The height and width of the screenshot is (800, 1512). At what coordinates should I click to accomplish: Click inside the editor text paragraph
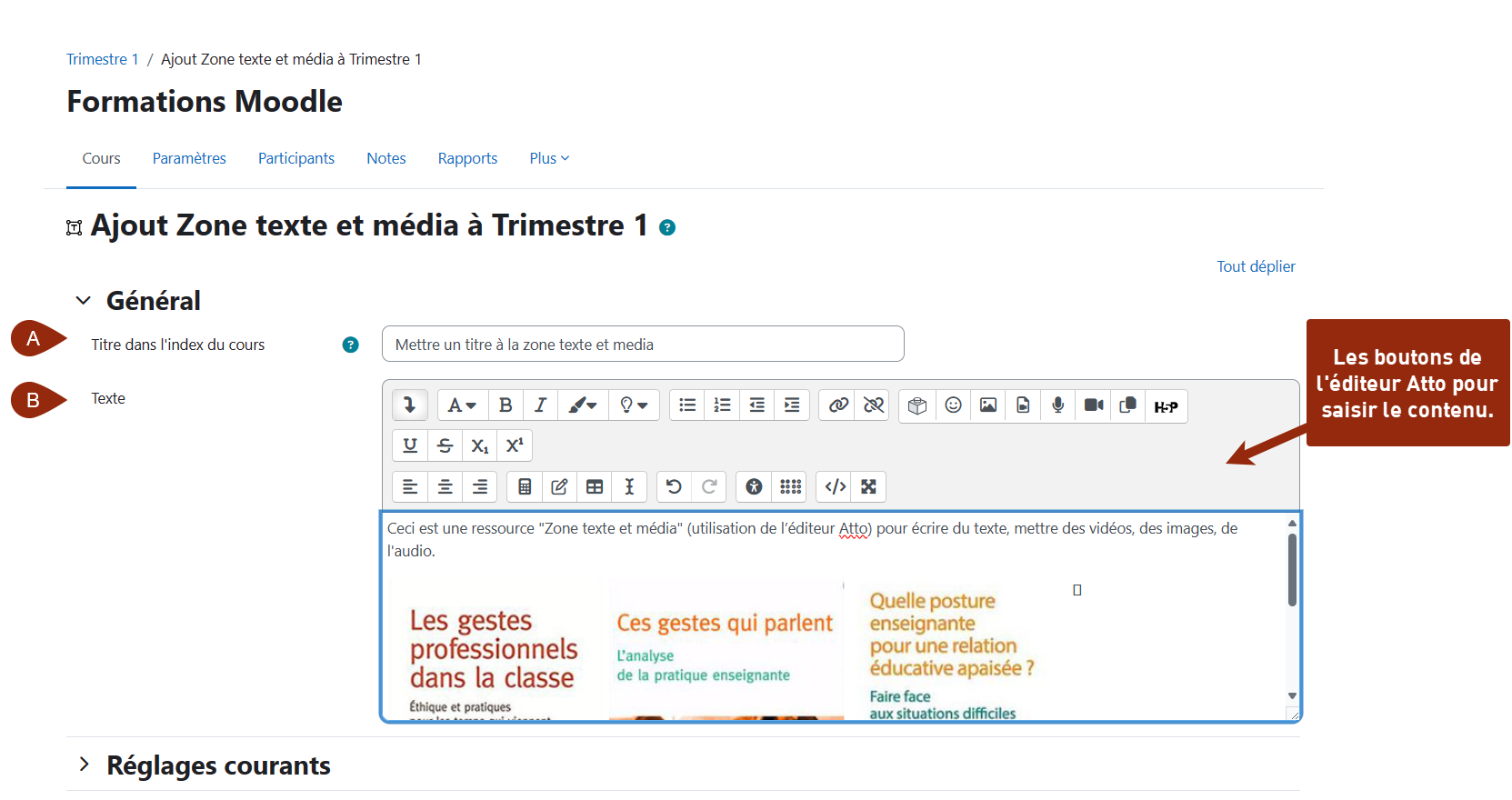tap(813, 539)
